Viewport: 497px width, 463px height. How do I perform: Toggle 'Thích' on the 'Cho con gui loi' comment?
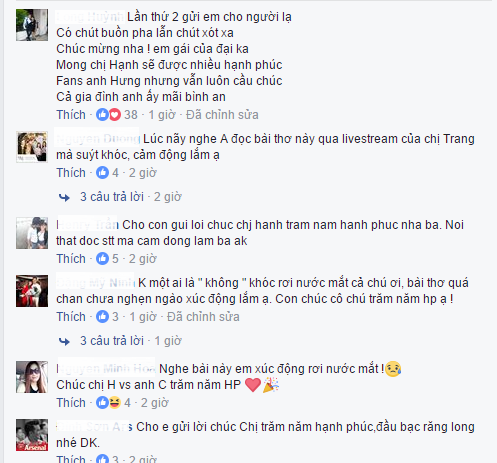pyautogui.click(x=71, y=259)
